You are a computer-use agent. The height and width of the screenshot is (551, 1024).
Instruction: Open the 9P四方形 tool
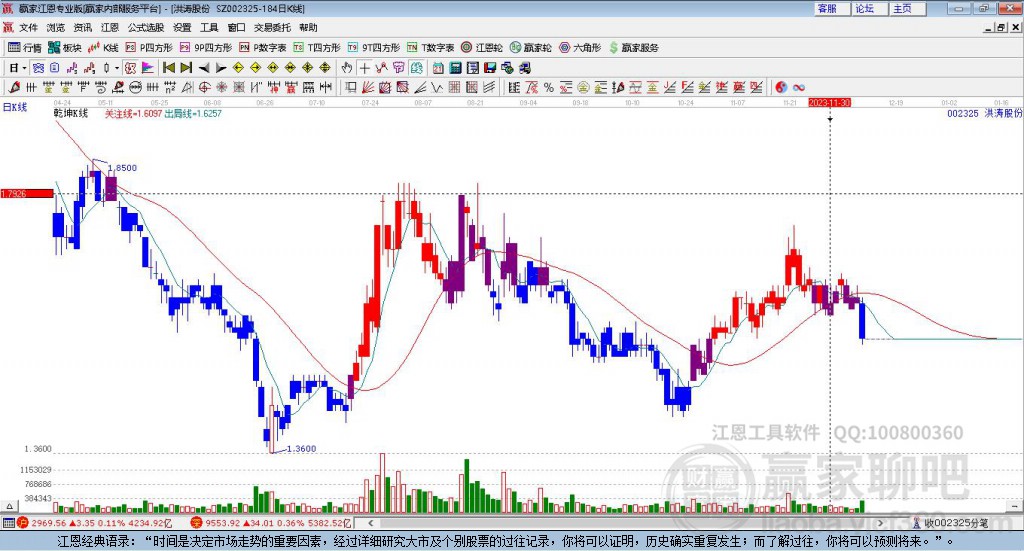point(206,48)
